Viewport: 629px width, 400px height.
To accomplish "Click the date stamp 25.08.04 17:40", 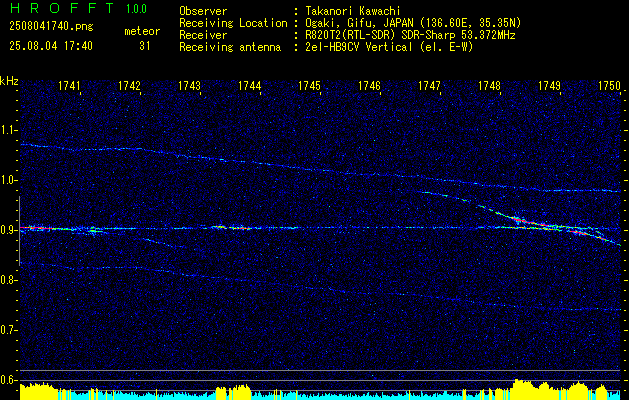I will [51, 46].
